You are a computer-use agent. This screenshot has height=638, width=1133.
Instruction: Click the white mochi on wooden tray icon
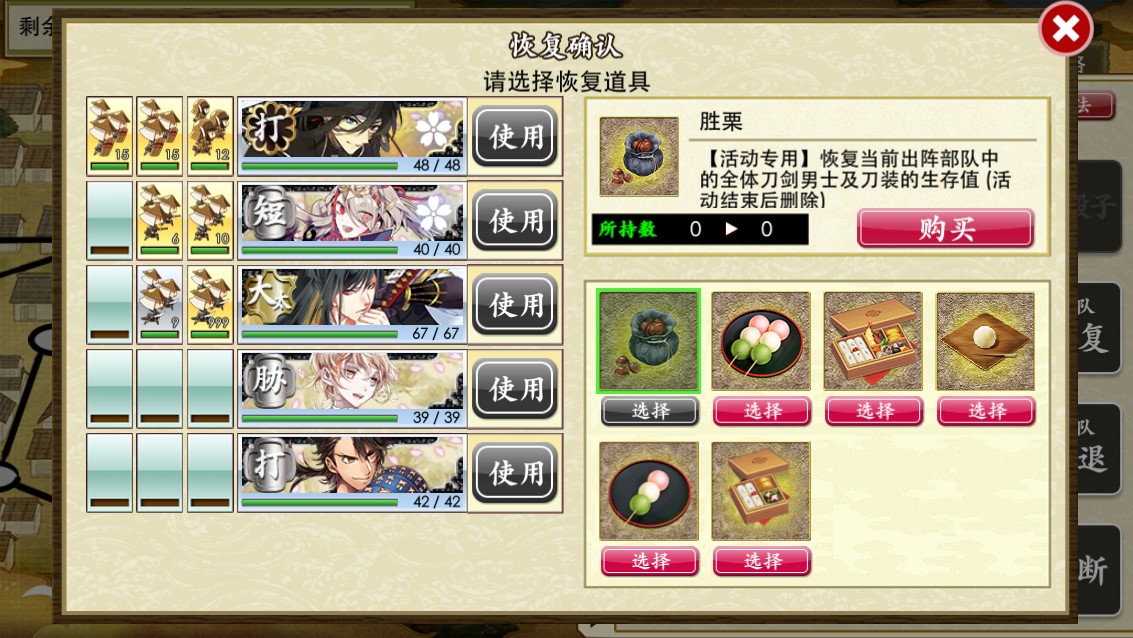(986, 341)
